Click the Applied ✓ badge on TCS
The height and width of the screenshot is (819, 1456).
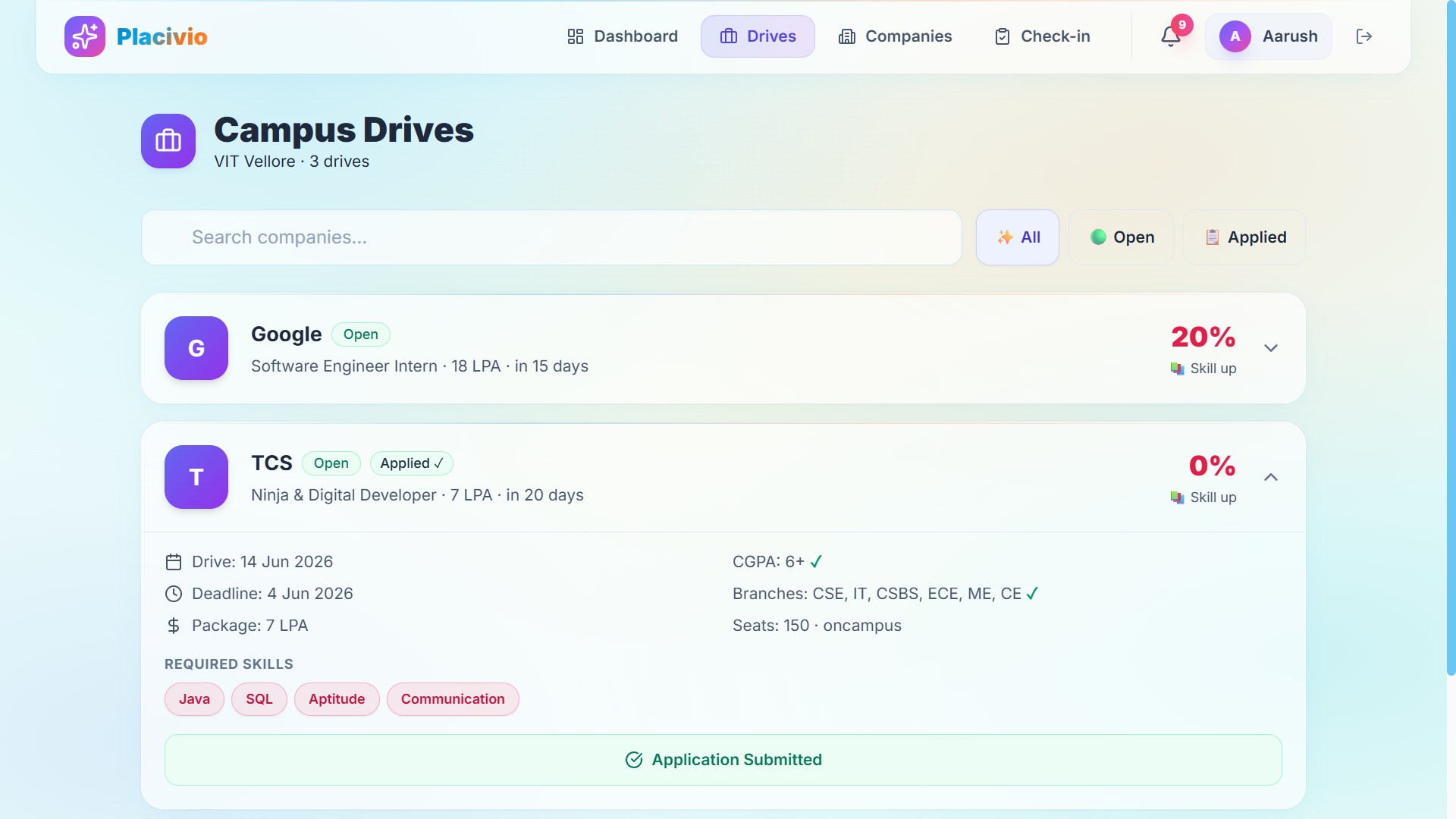412,463
